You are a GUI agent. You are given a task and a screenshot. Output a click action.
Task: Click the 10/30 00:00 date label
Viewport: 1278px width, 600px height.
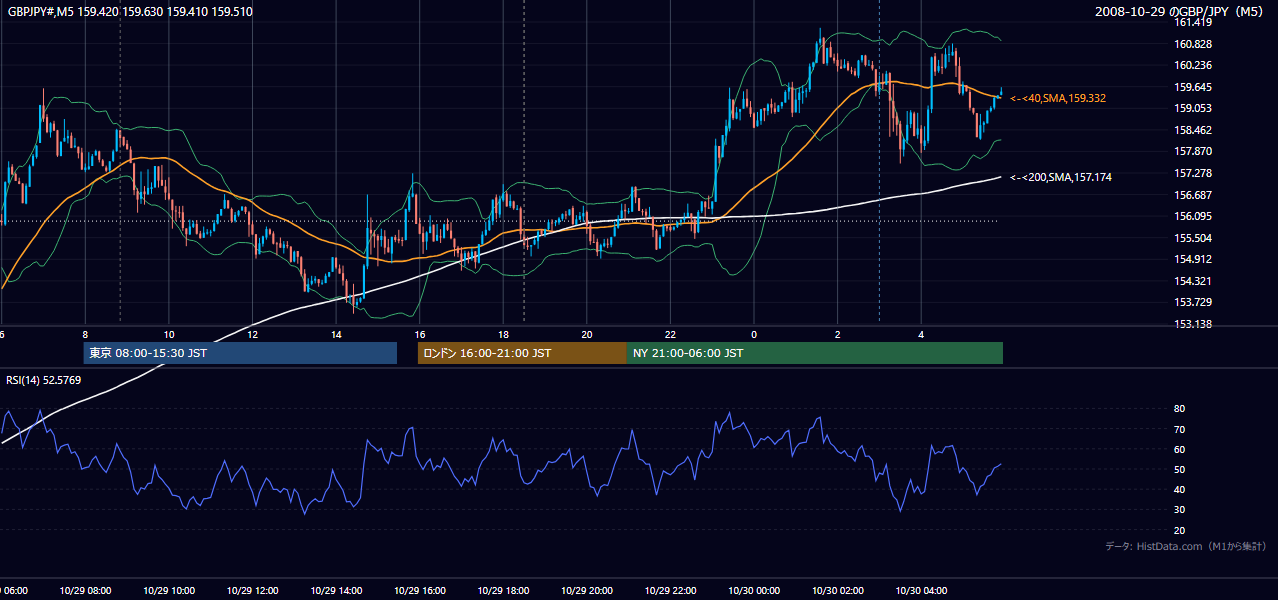[x=754, y=591]
